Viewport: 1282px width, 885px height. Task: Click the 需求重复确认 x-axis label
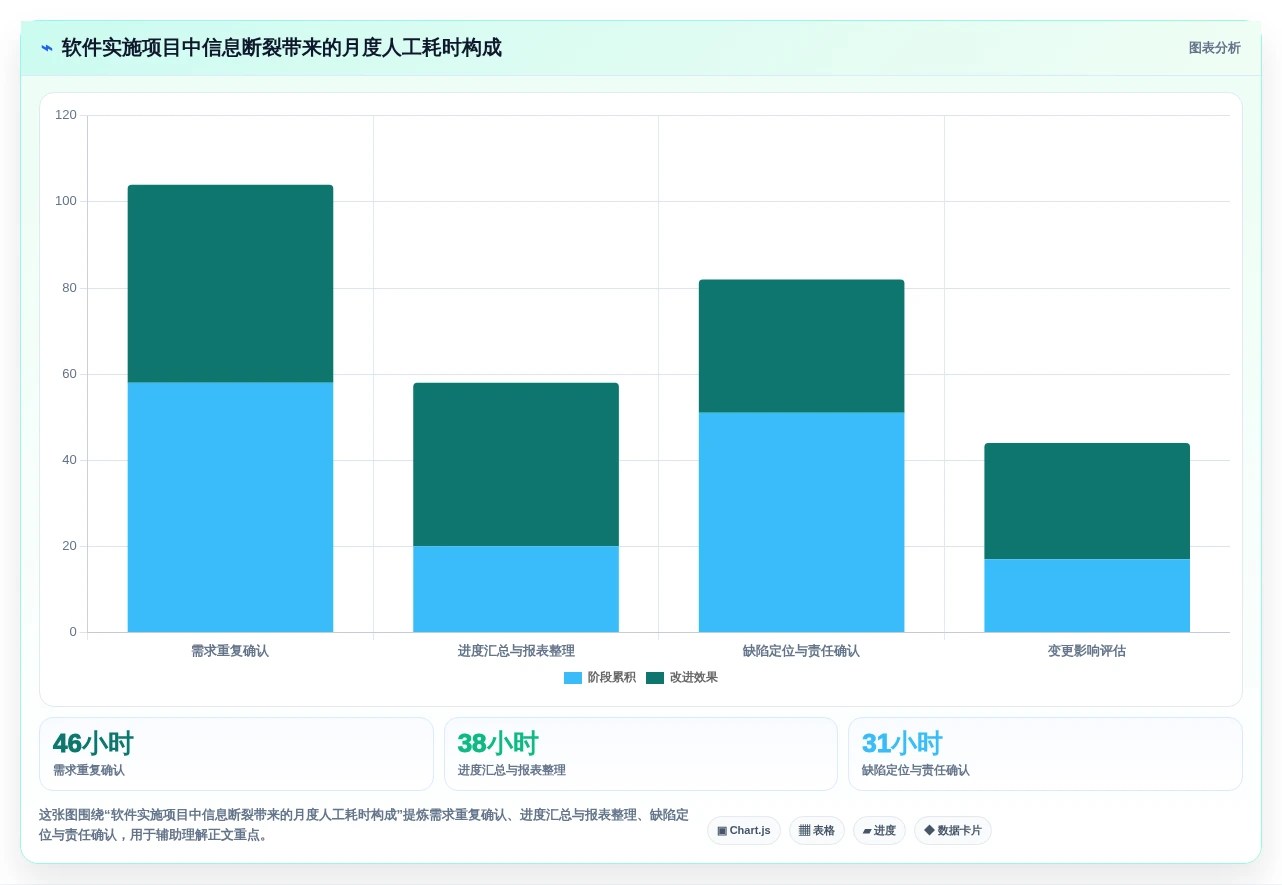click(x=230, y=650)
